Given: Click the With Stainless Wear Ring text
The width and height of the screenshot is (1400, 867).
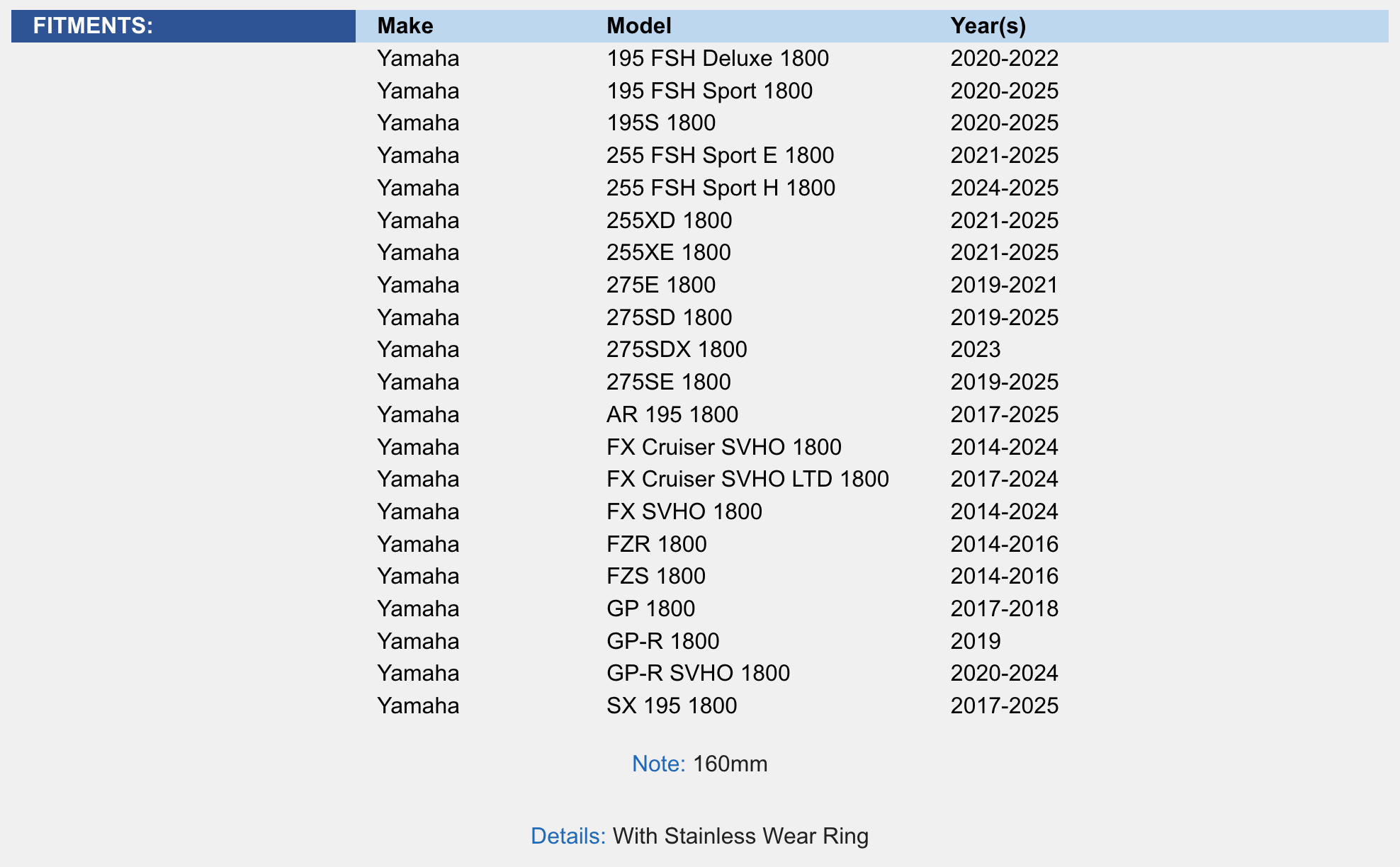Looking at the screenshot, I should pyautogui.click(x=740, y=836).
